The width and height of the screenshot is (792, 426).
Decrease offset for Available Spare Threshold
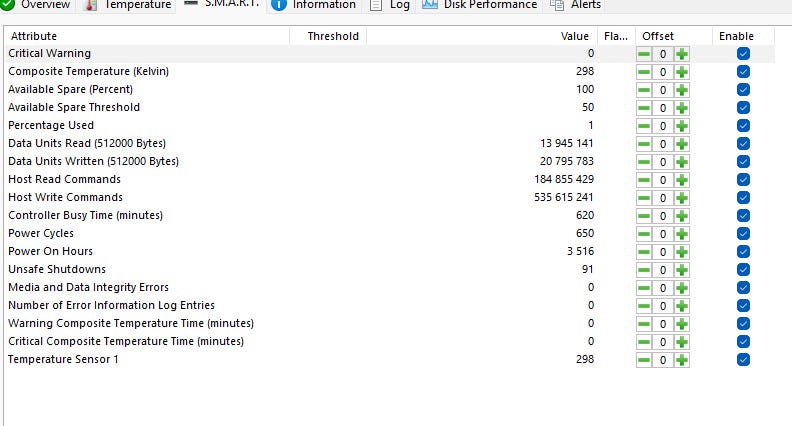coord(644,108)
